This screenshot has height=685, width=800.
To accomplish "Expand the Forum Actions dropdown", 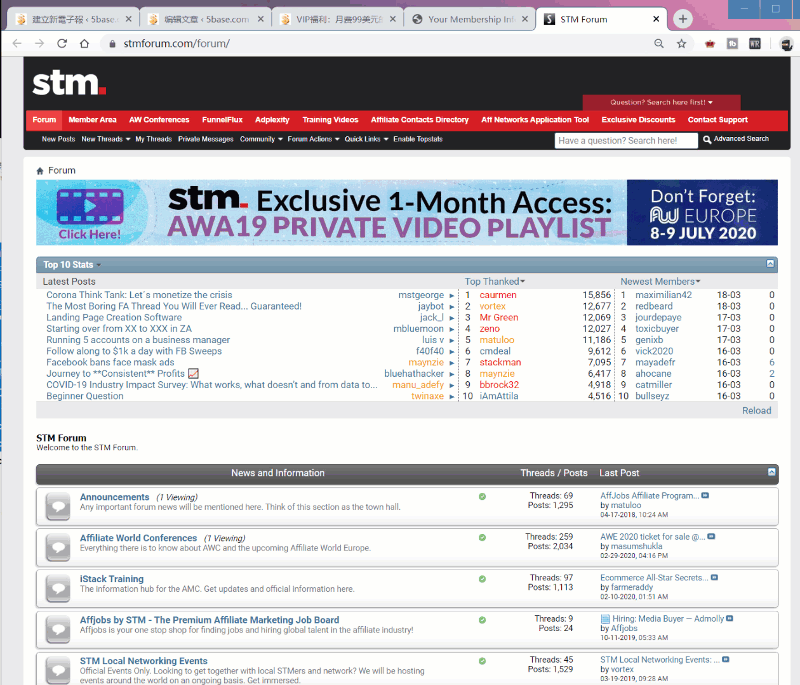I will [x=337, y=139].
